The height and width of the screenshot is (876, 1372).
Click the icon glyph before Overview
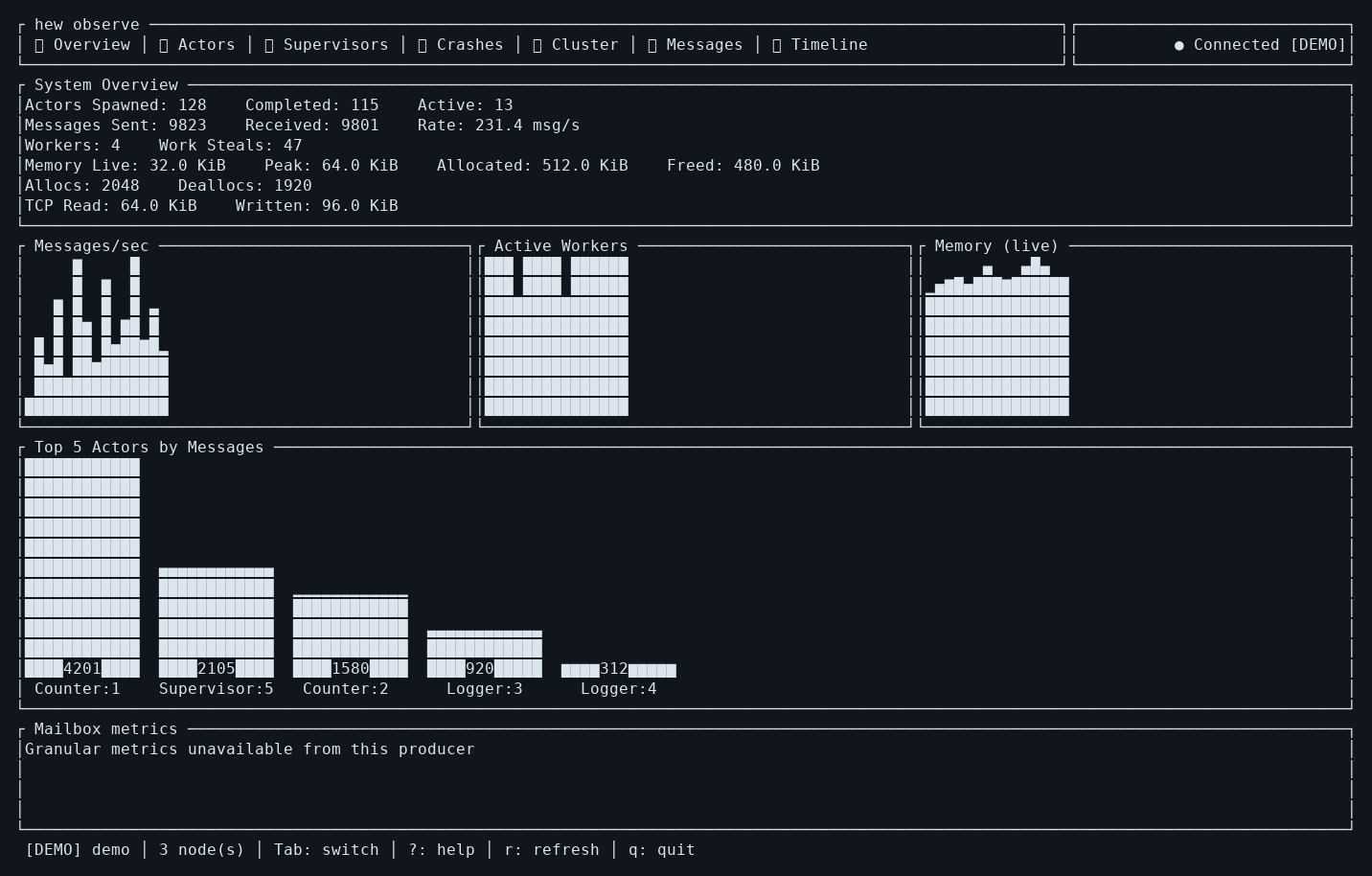[39, 45]
